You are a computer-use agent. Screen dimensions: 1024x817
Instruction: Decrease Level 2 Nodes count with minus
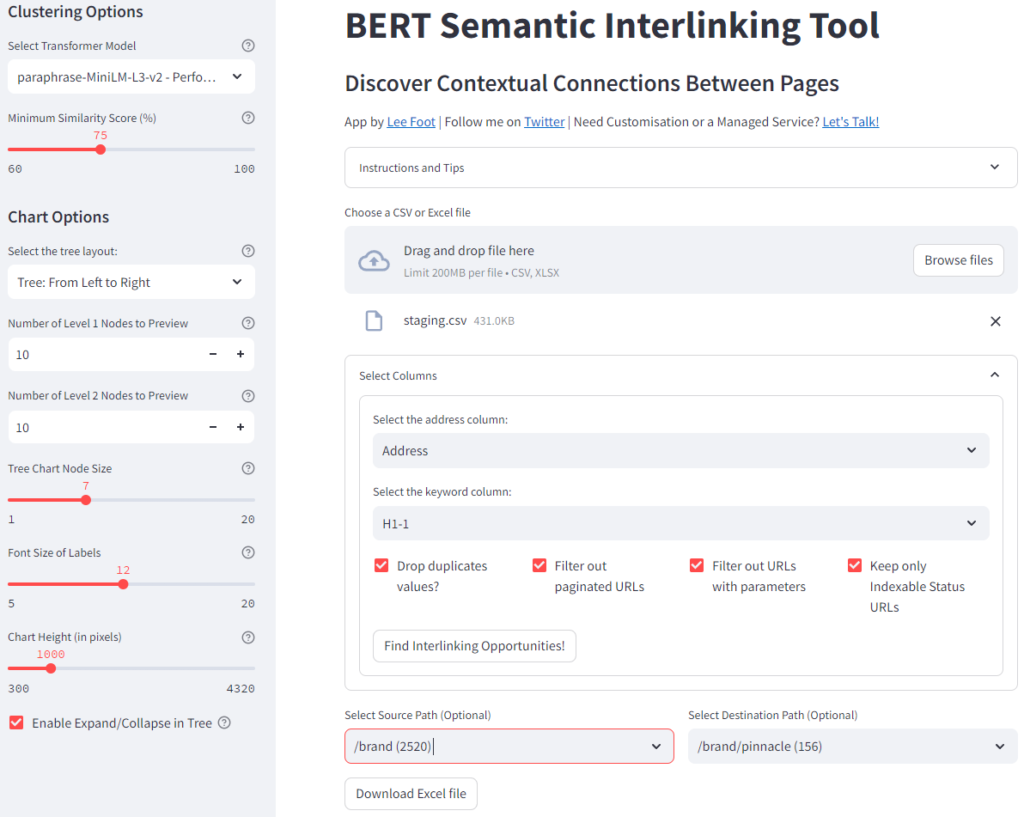(213, 427)
